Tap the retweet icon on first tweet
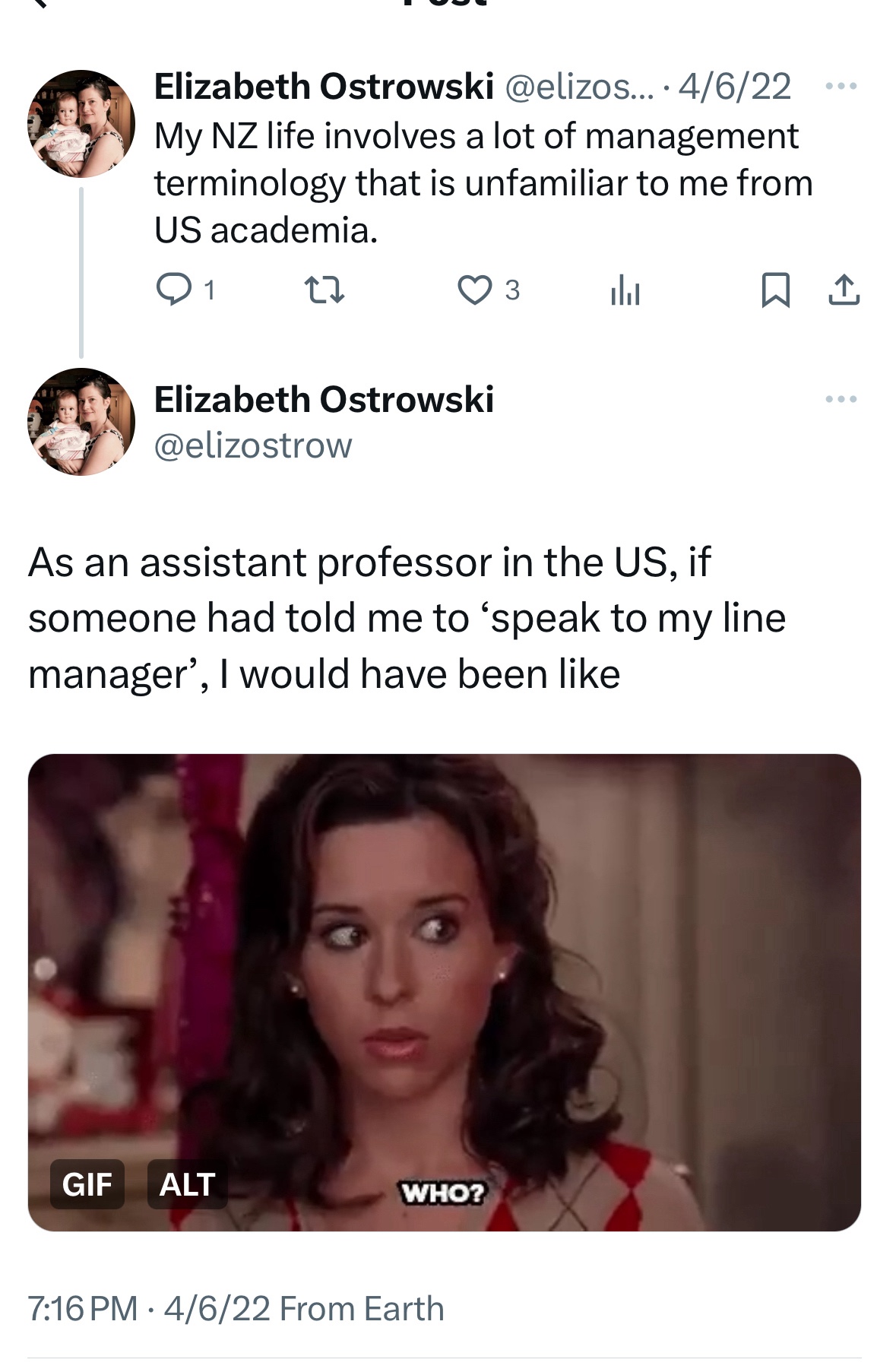 [x=325, y=290]
